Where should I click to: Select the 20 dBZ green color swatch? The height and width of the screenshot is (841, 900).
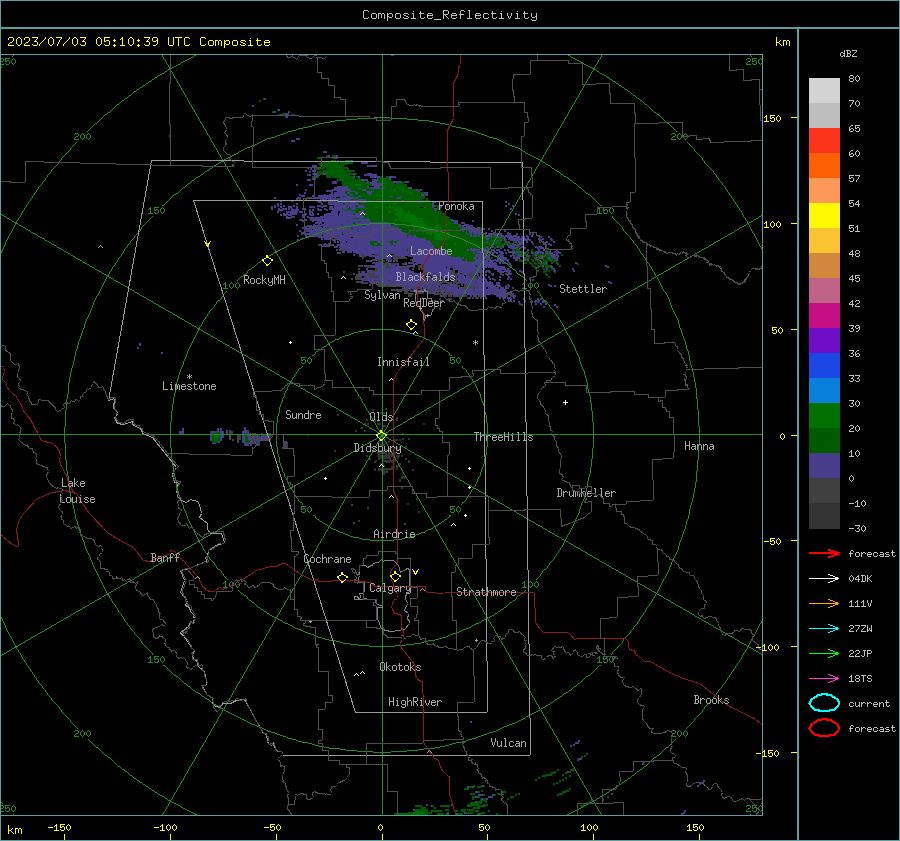824,416
